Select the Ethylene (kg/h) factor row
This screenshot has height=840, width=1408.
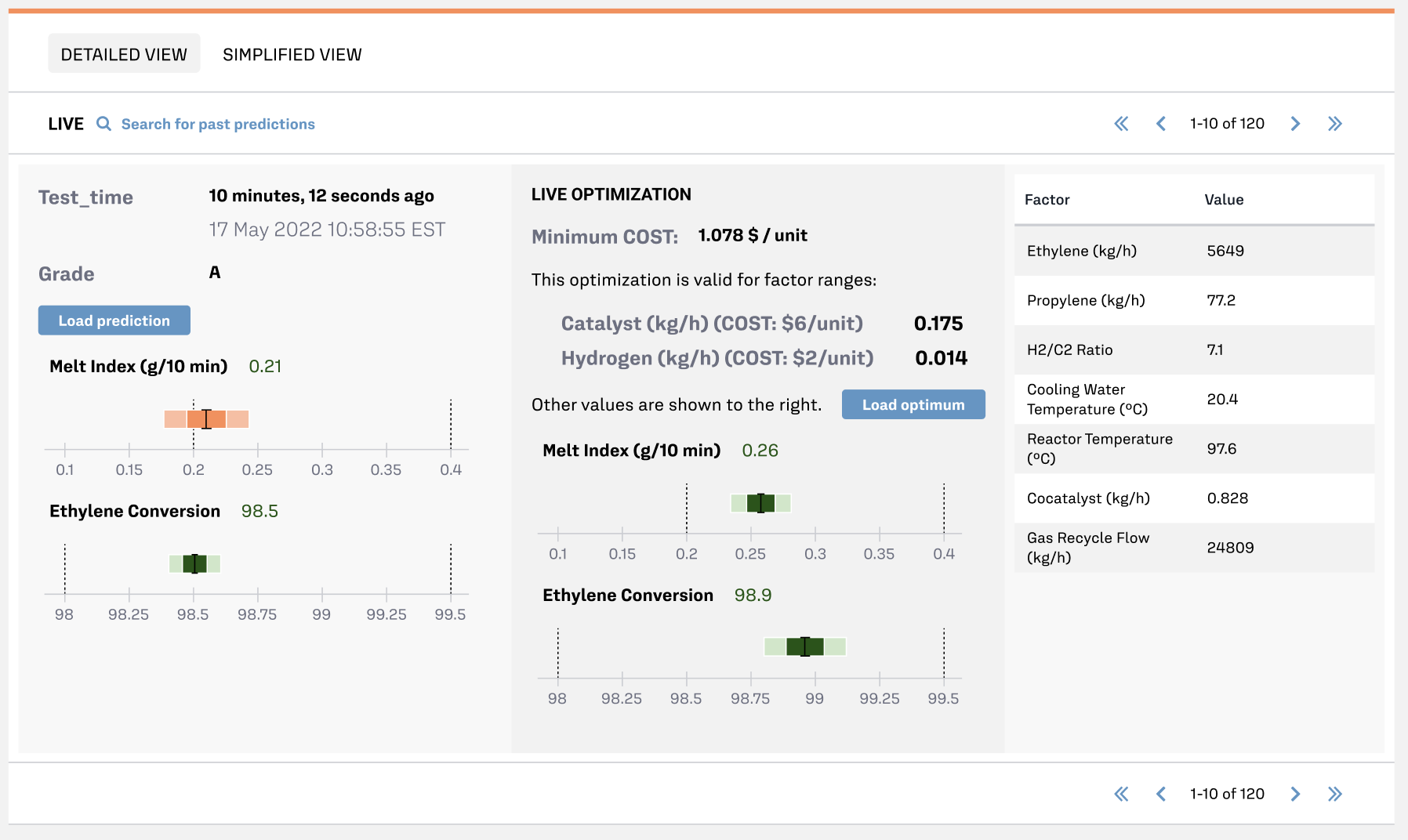coord(1193,251)
